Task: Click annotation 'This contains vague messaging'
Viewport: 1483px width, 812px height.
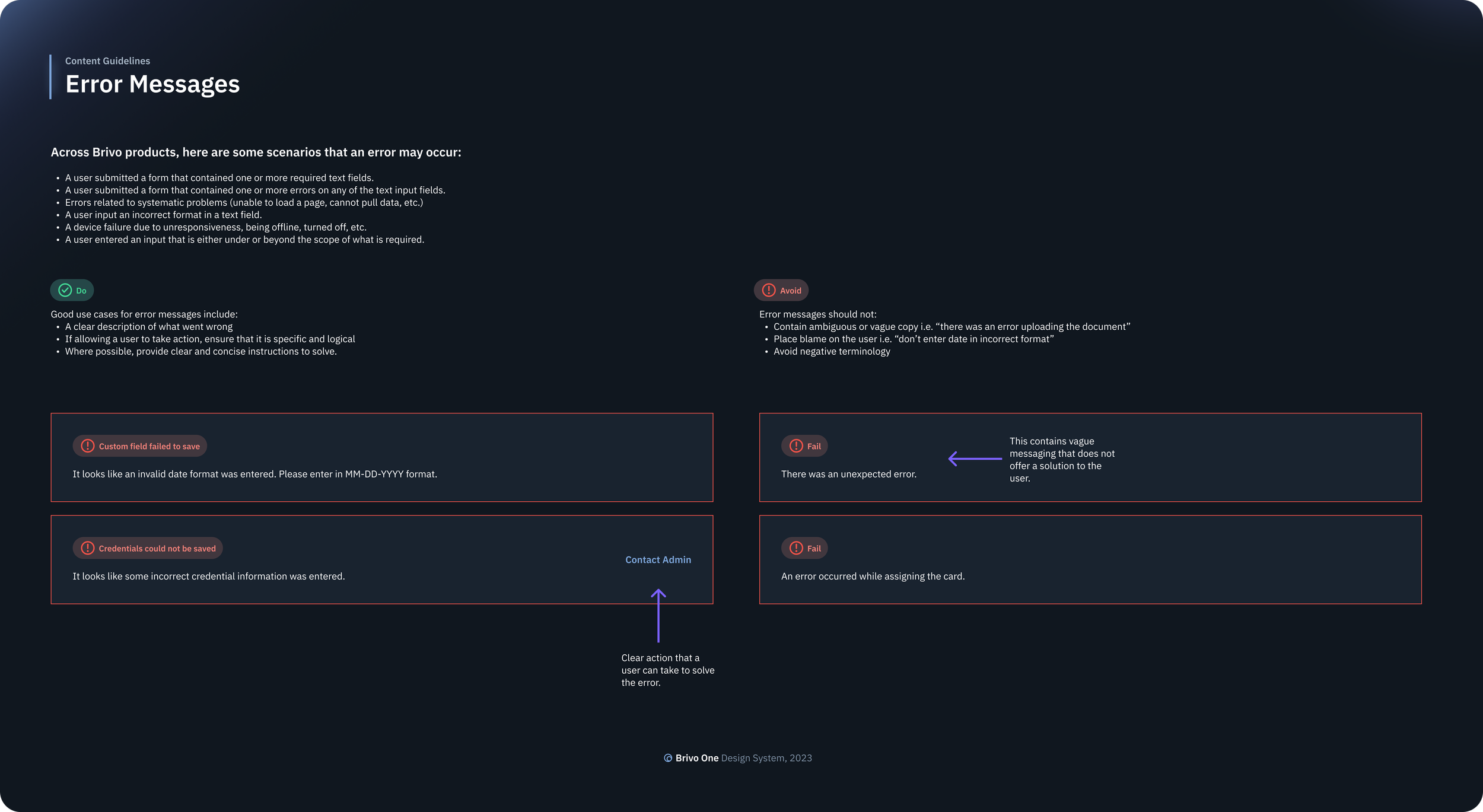Action: point(1062,460)
